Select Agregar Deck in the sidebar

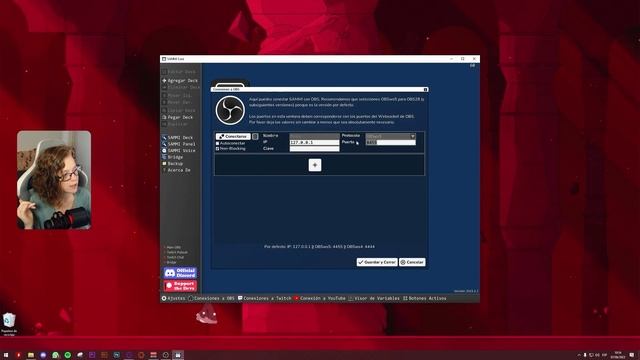point(180,81)
